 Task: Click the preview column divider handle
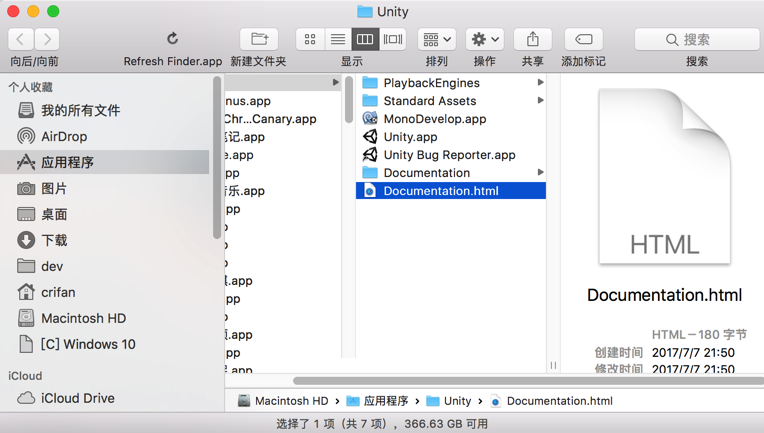[x=553, y=365]
